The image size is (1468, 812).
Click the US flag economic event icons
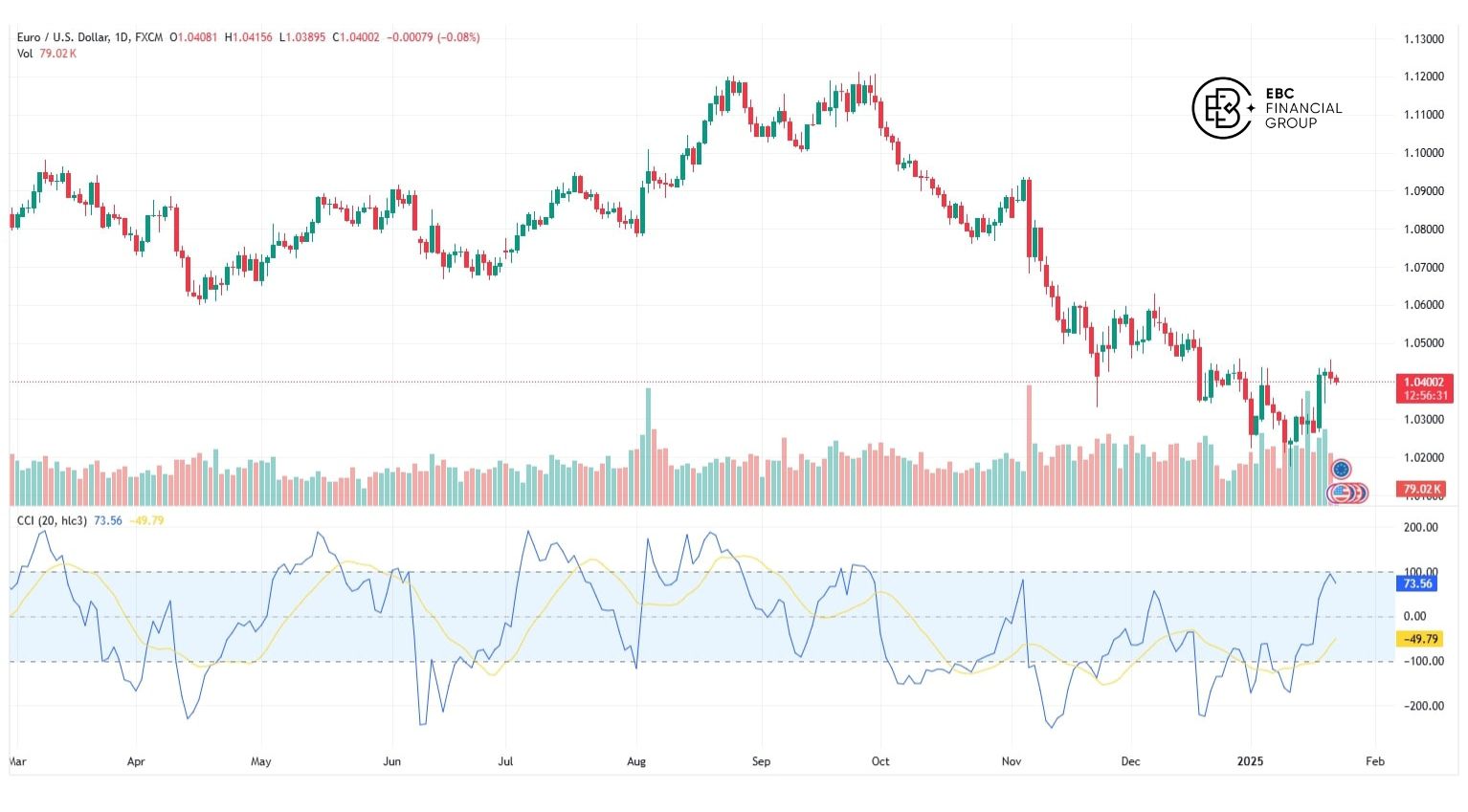coord(1347,493)
